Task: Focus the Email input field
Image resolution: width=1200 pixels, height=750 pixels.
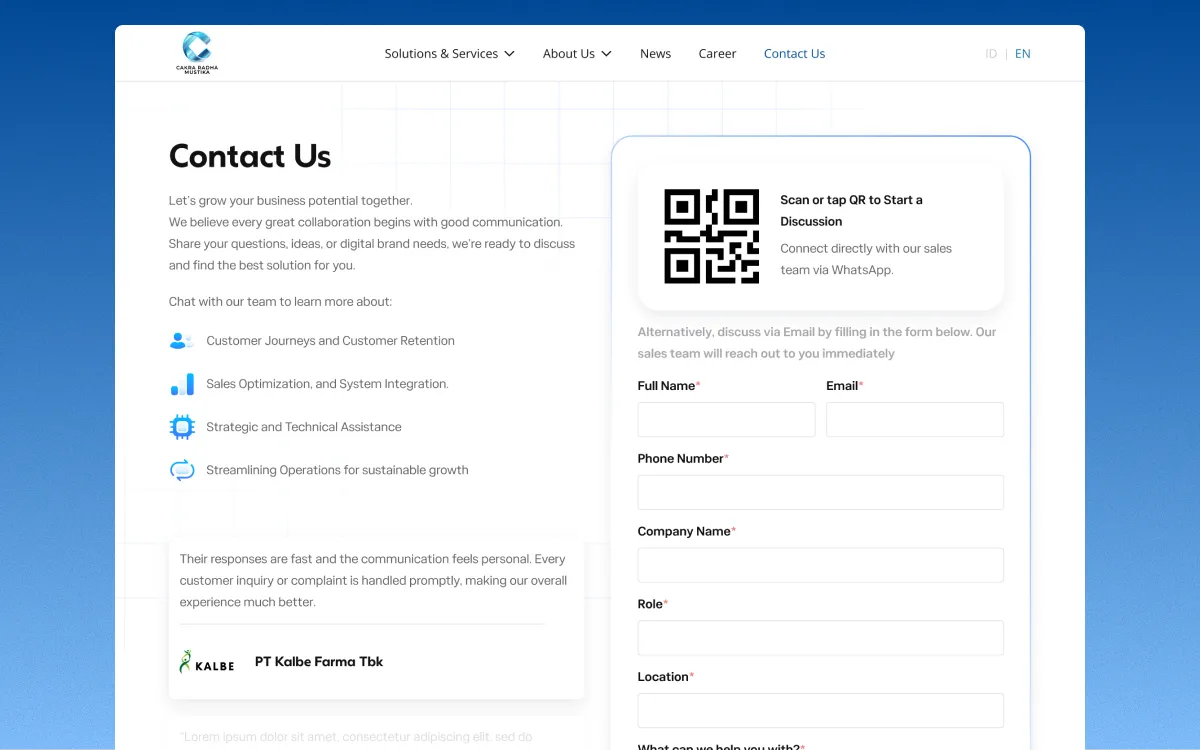Action: pos(915,420)
